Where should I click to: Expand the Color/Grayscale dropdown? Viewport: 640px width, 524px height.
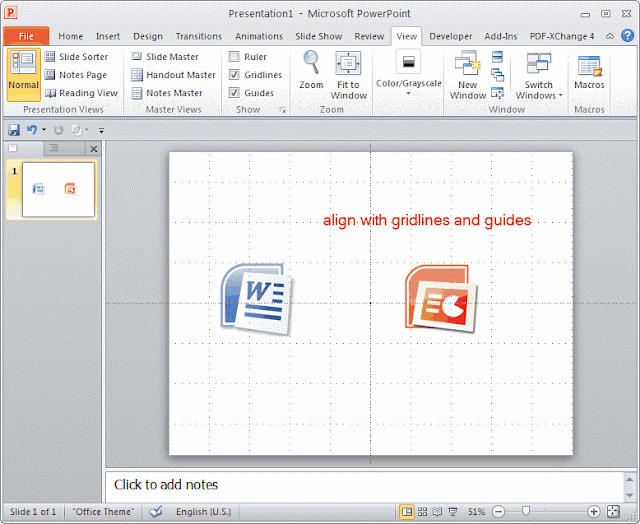(408, 94)
